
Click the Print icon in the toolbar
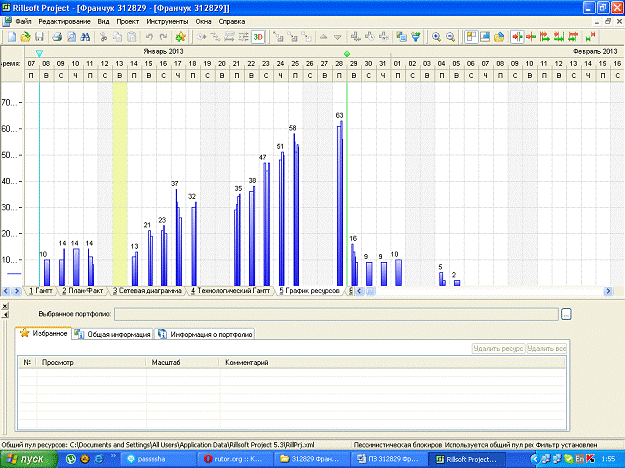[x=58, y=36]
